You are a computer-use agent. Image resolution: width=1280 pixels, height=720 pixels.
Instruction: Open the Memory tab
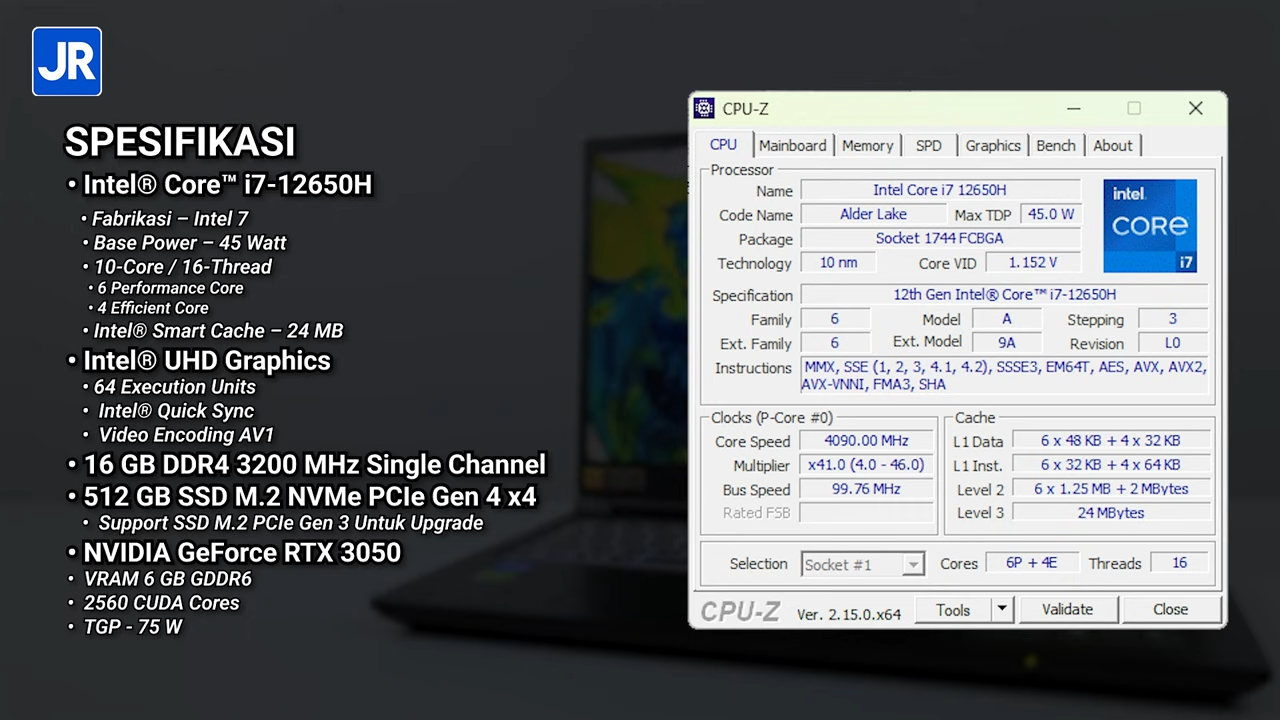[867, 146]
